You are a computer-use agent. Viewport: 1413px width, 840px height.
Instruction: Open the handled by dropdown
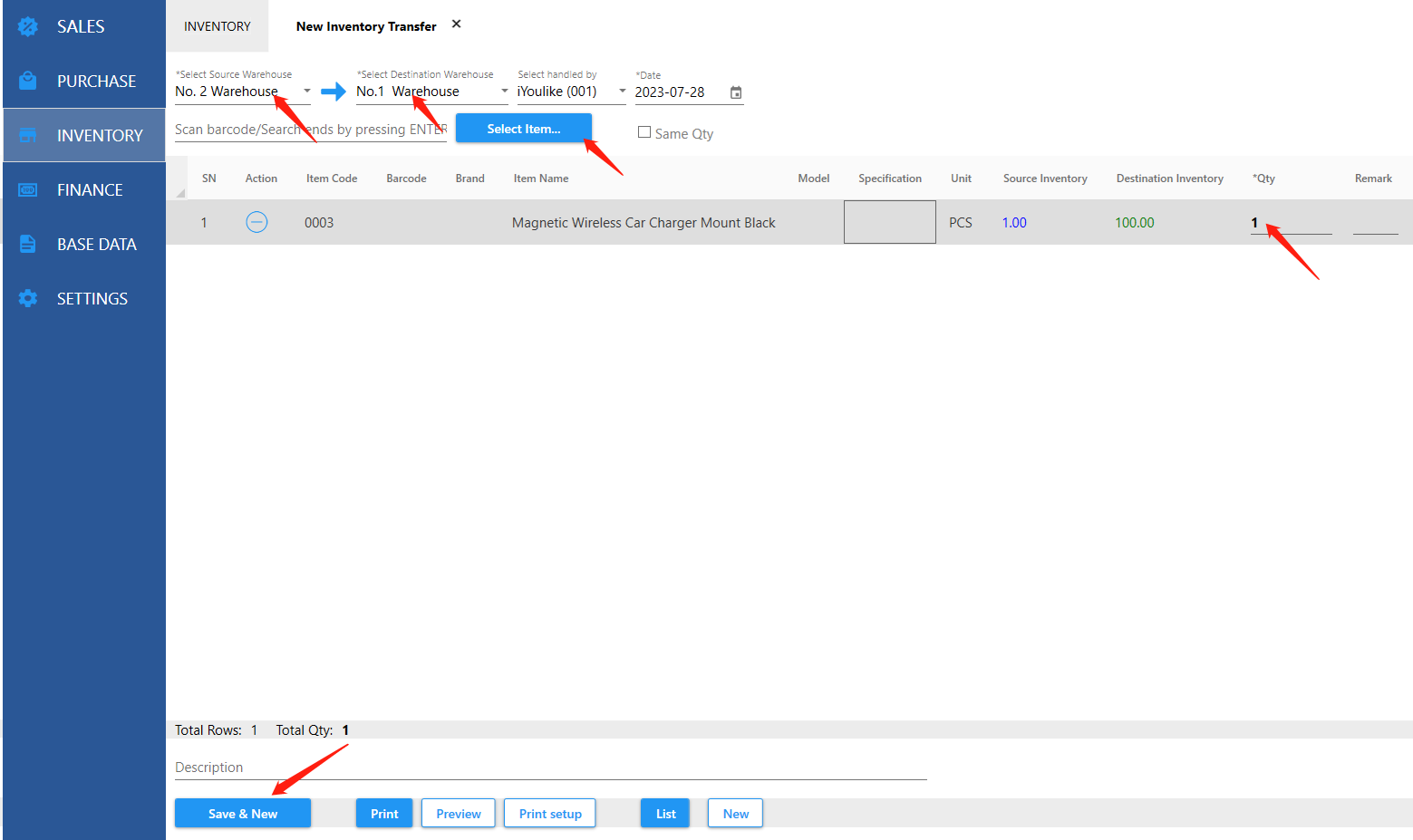click(x=622, y=91)
